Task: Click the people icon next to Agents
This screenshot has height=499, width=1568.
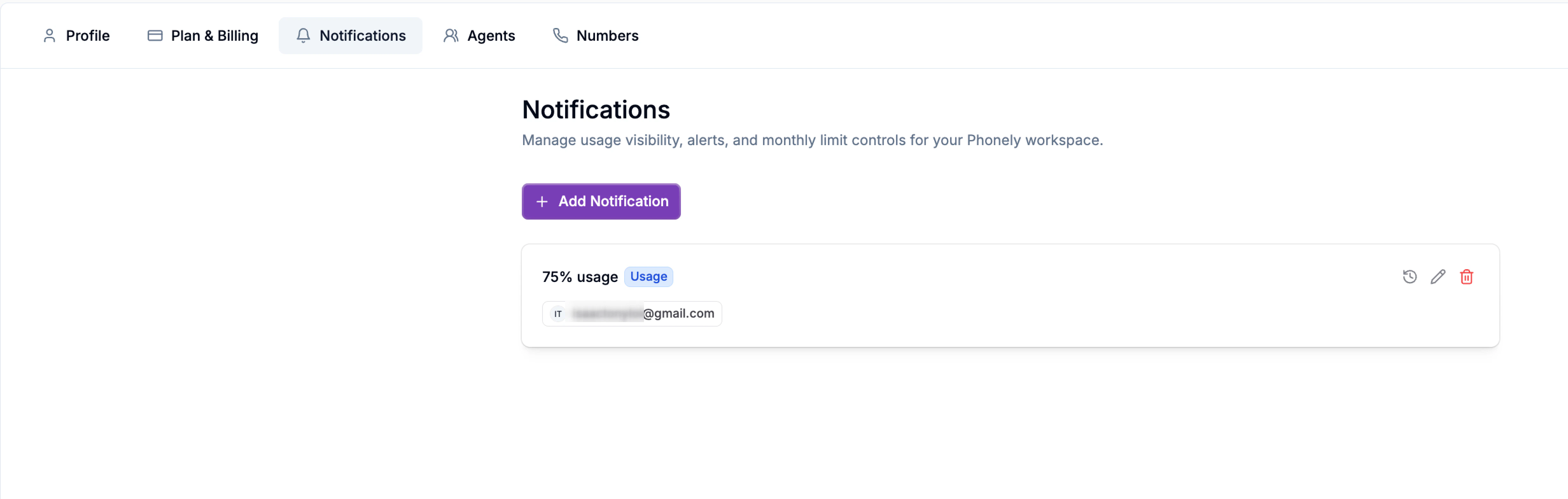Action: (451, 35)
